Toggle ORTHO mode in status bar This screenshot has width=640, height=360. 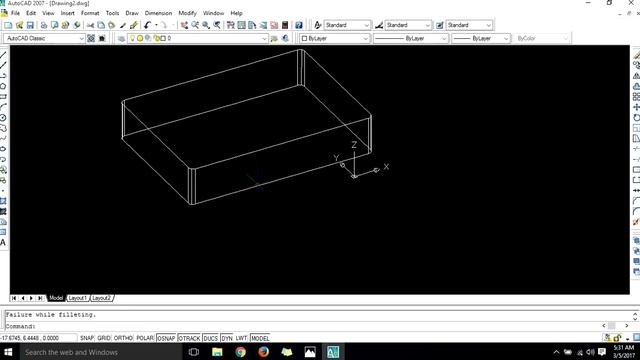123,338
